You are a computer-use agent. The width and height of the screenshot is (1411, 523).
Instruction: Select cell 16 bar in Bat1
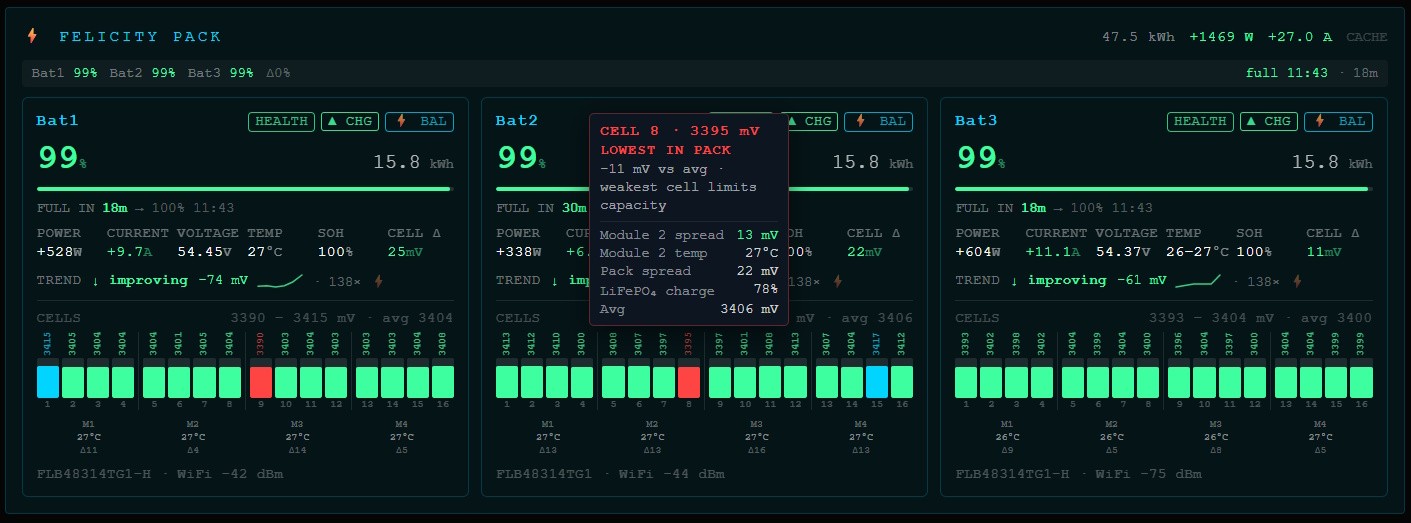(x=442, y=382)
